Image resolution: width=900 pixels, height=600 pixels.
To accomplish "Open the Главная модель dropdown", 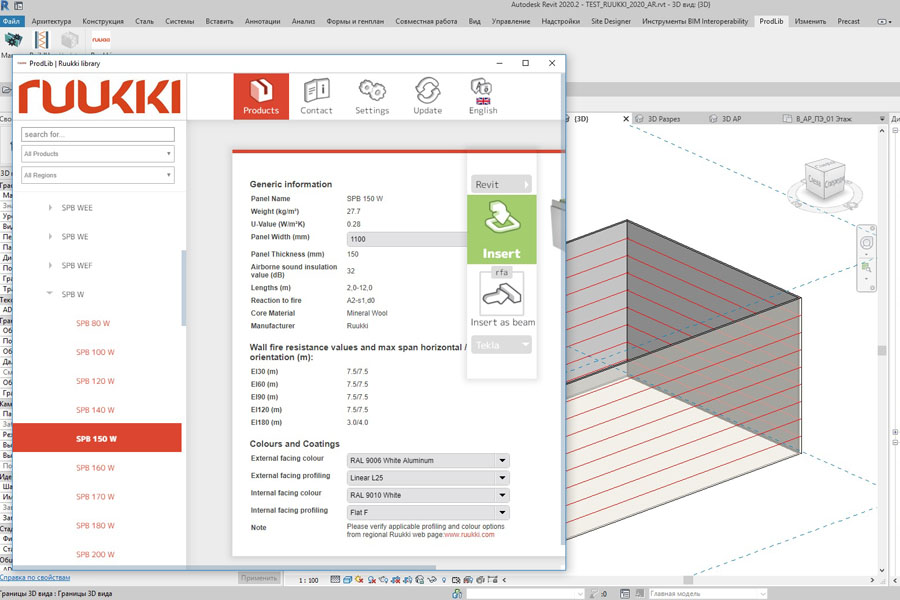I will (x=708, y=594).
